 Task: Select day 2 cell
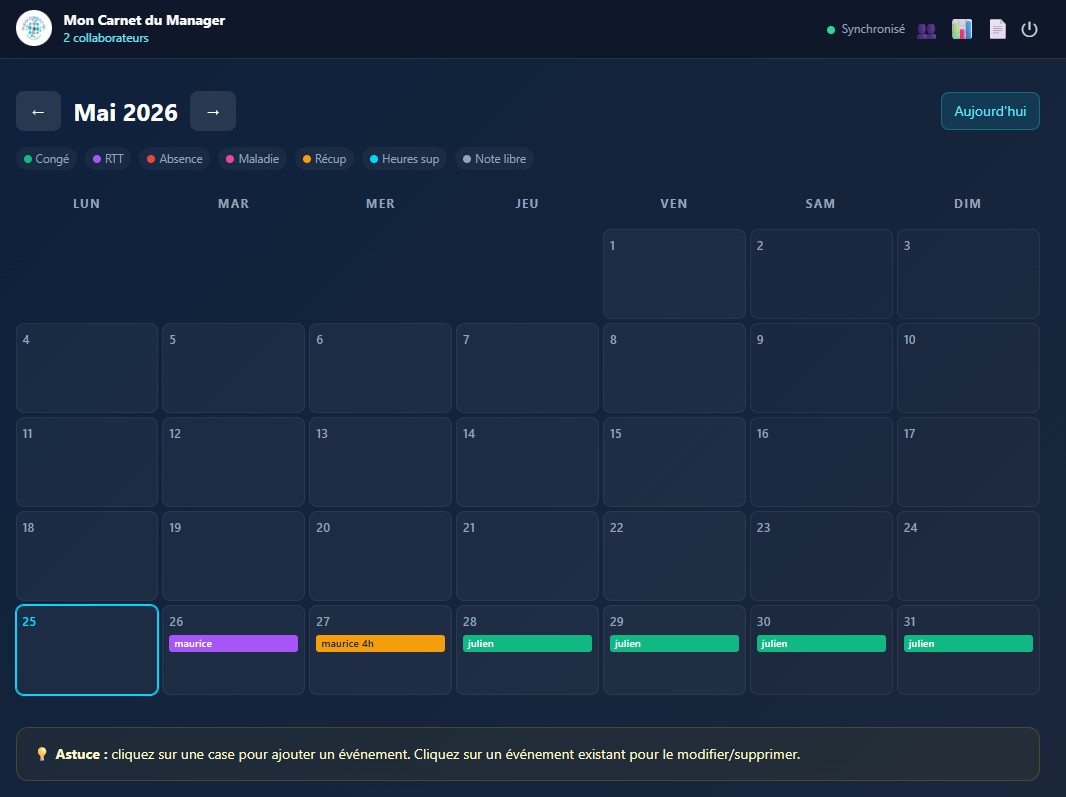(821, 274)
